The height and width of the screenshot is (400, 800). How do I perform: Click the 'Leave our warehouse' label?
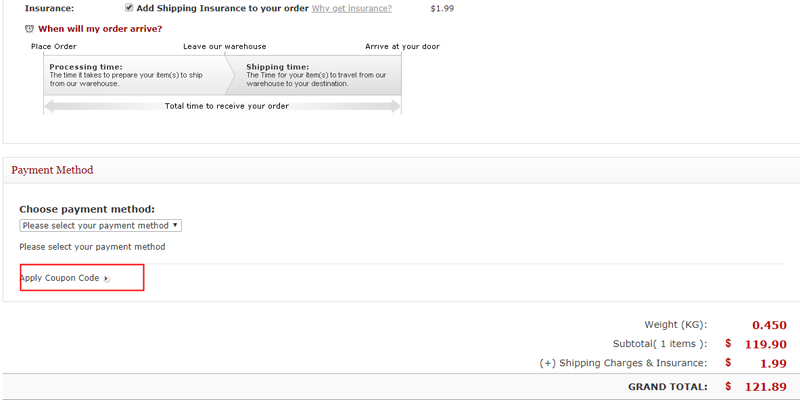(x=224, y=47)
